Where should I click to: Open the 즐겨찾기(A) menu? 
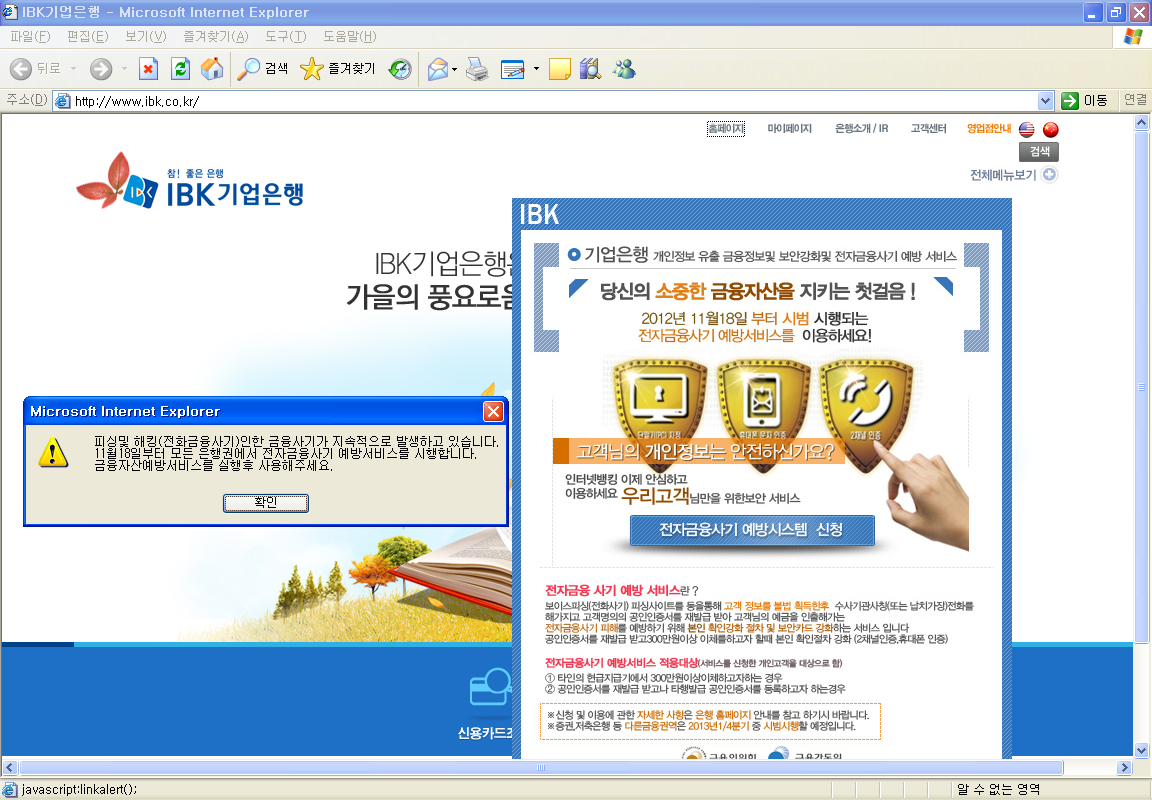[216, 36]
